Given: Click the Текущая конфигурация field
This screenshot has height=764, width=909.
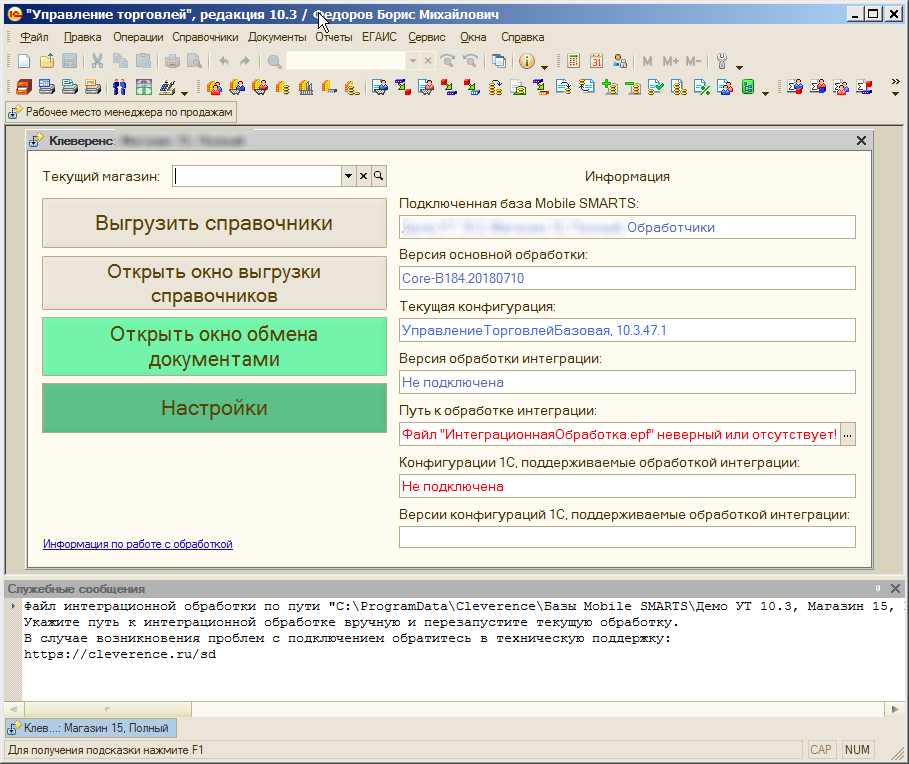Looking at the screenshot, I should click(627, 330).
